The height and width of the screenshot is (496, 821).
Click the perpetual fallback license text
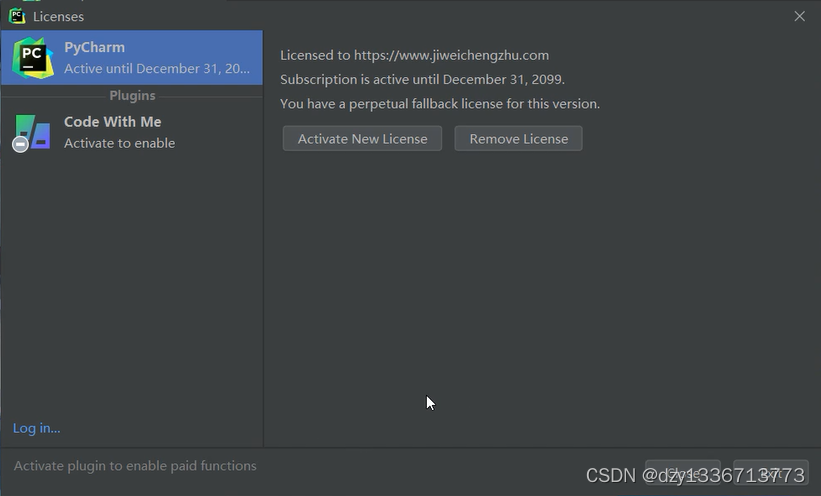point(440,104)
